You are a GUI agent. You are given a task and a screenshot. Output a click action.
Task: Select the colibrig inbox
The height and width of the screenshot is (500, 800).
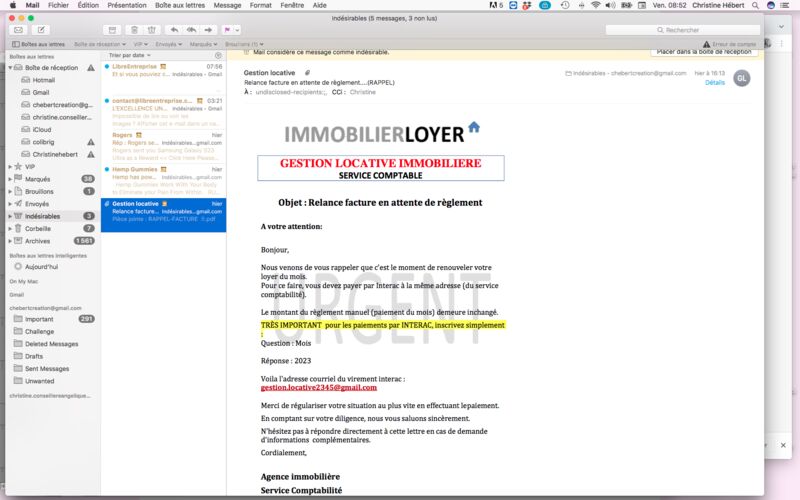(43, 142)
